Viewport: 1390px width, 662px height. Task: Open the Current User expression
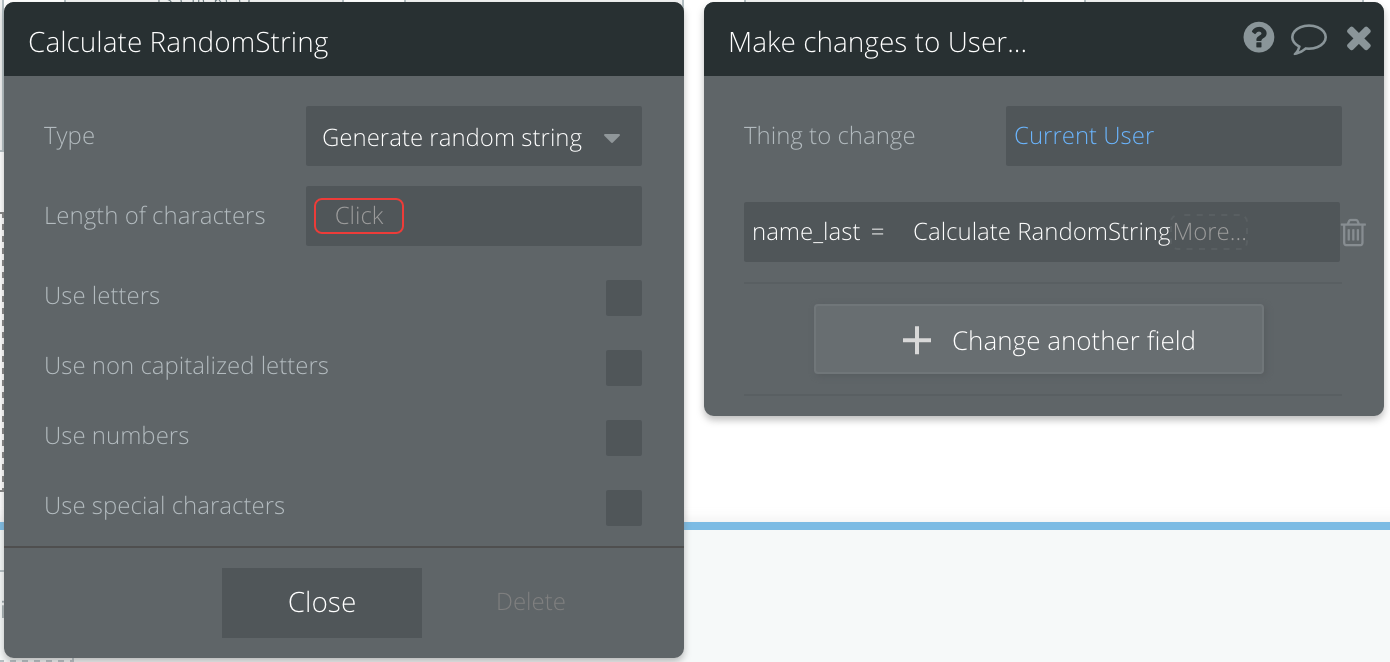click(x=1084, y=136)
